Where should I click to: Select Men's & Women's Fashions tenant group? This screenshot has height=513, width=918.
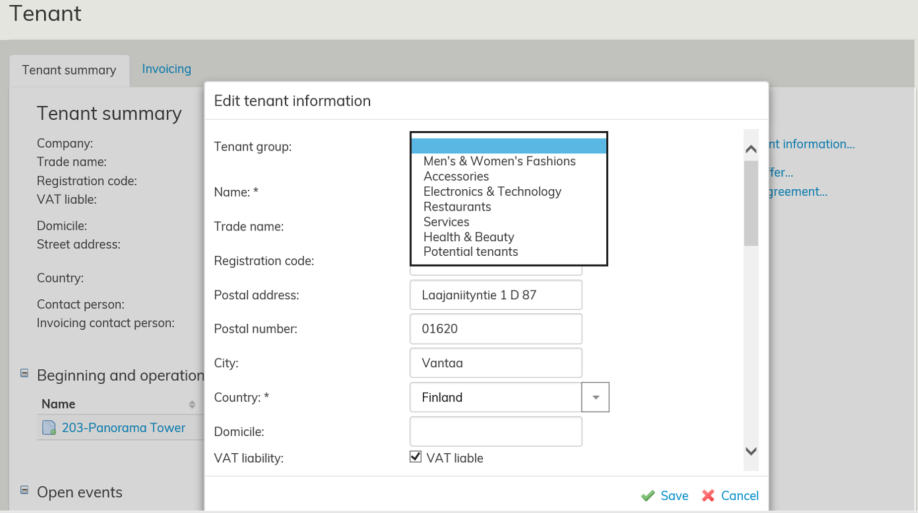pyautogui.click(x=499, y=161)
